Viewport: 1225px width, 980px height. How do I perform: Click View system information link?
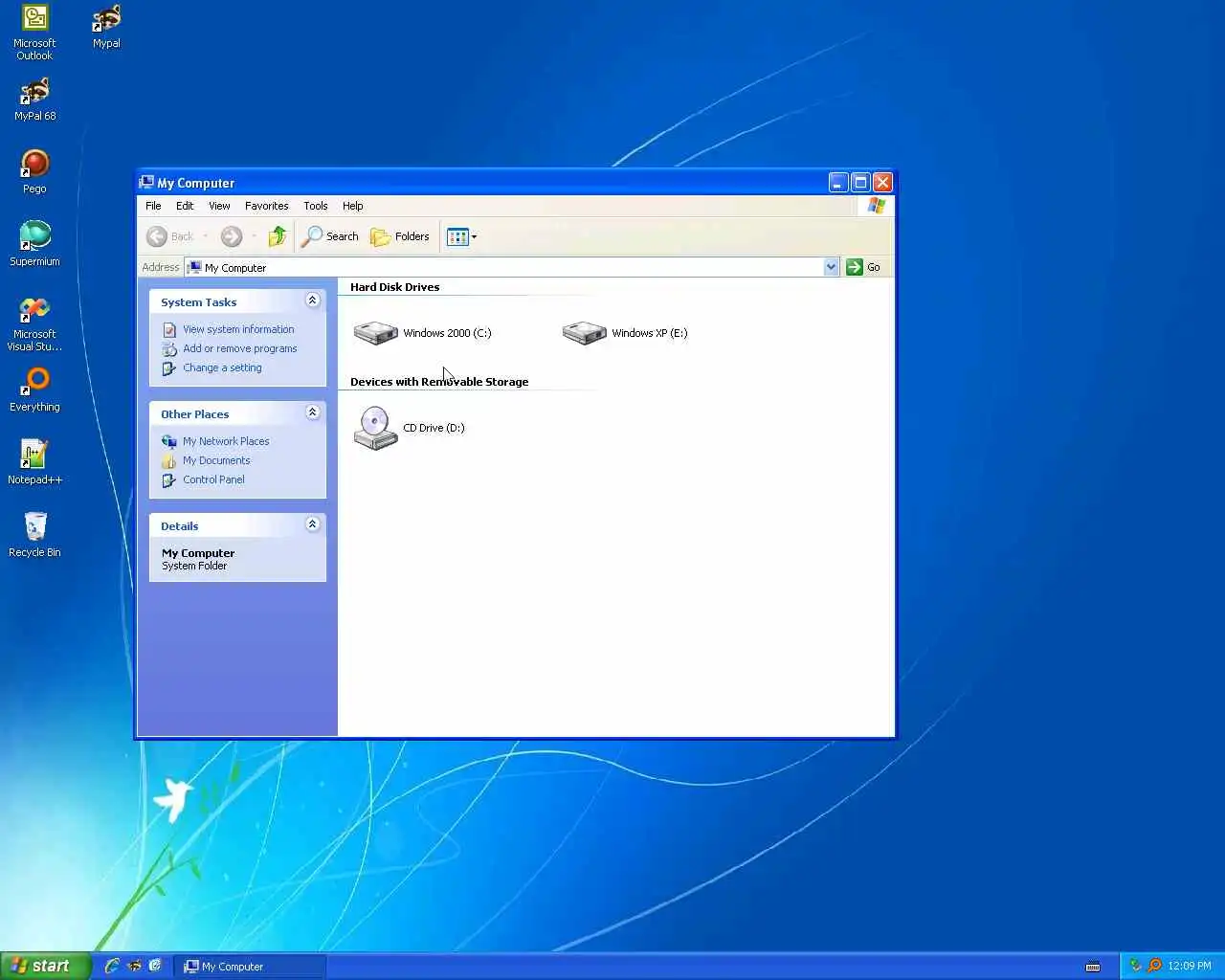tap(238, 329)
